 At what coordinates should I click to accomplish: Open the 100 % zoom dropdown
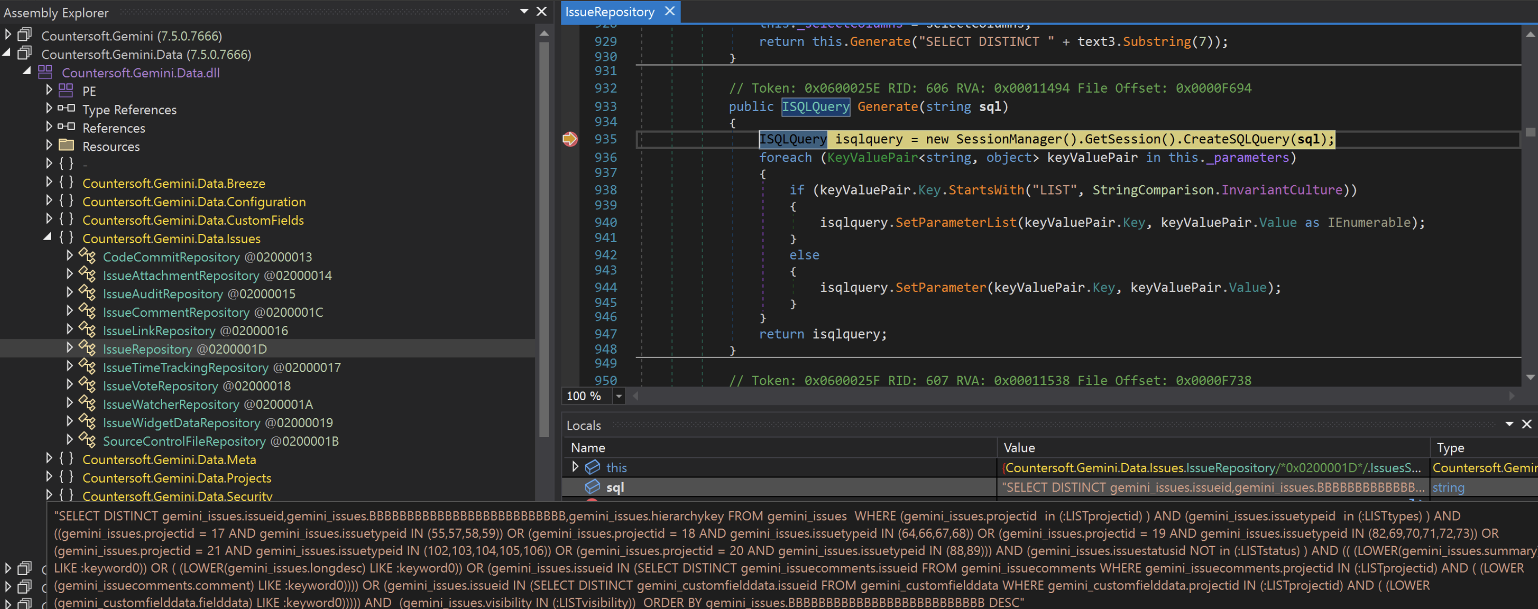tap(619, 397)
